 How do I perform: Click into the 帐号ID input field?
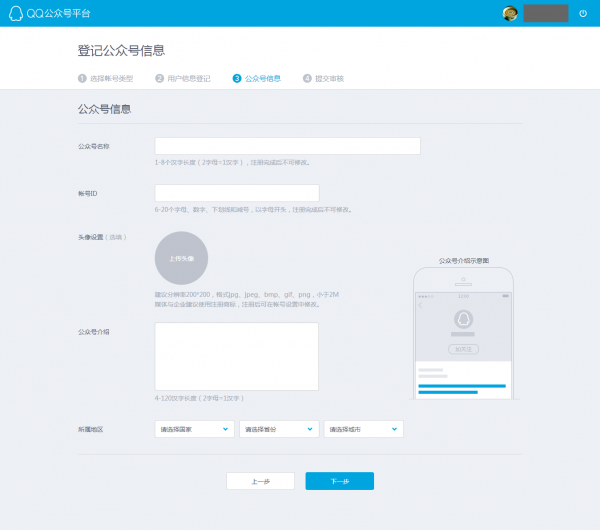tap(236, 193)
